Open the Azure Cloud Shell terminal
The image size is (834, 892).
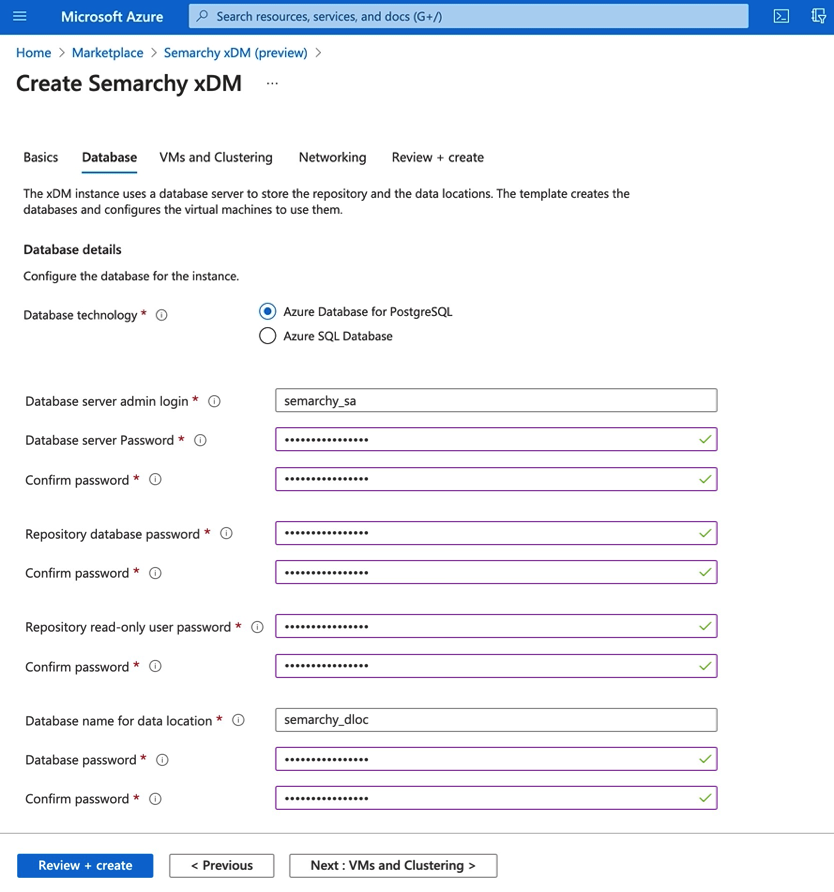[781, 16]
